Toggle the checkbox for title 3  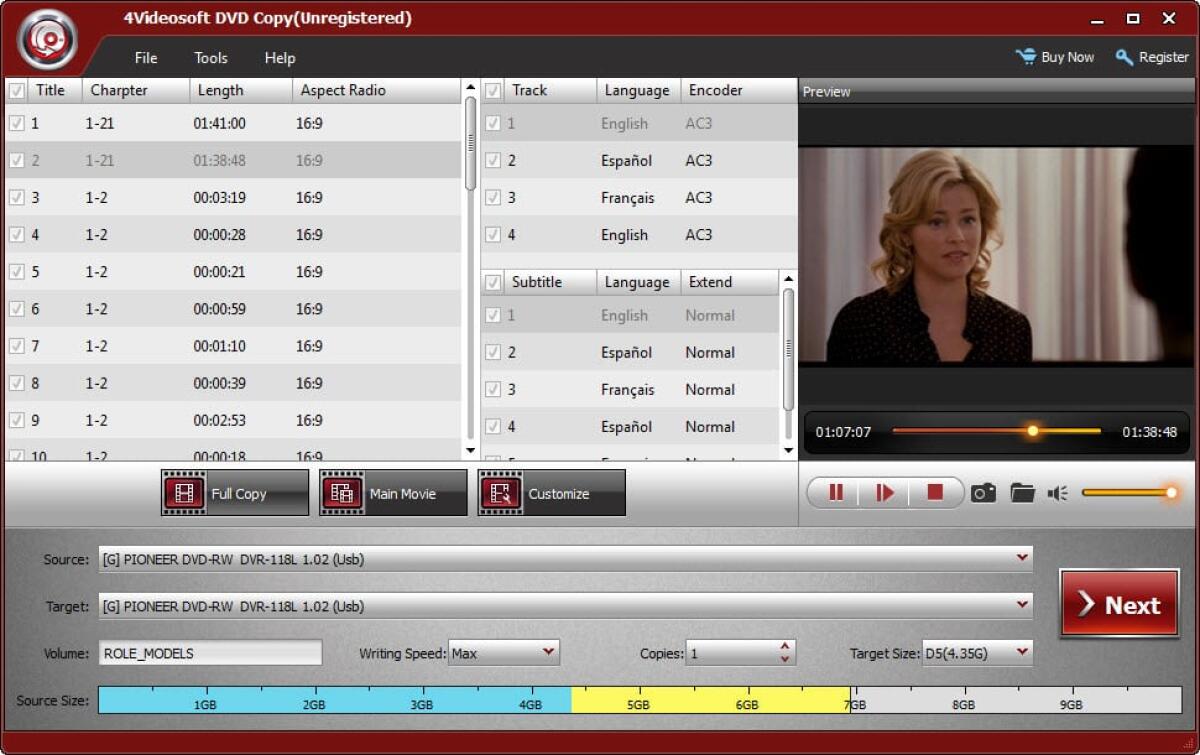click(17, 198)
